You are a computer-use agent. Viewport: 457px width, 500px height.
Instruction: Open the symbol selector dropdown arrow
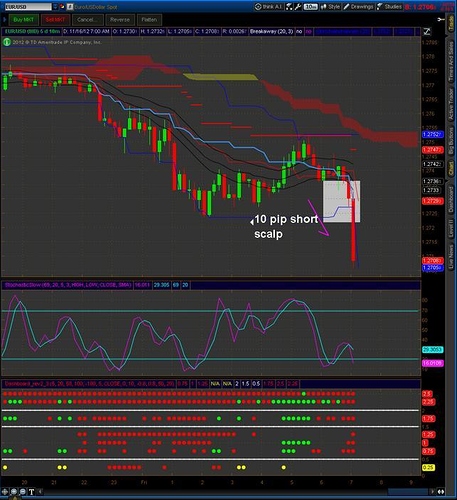pos(55,7)
